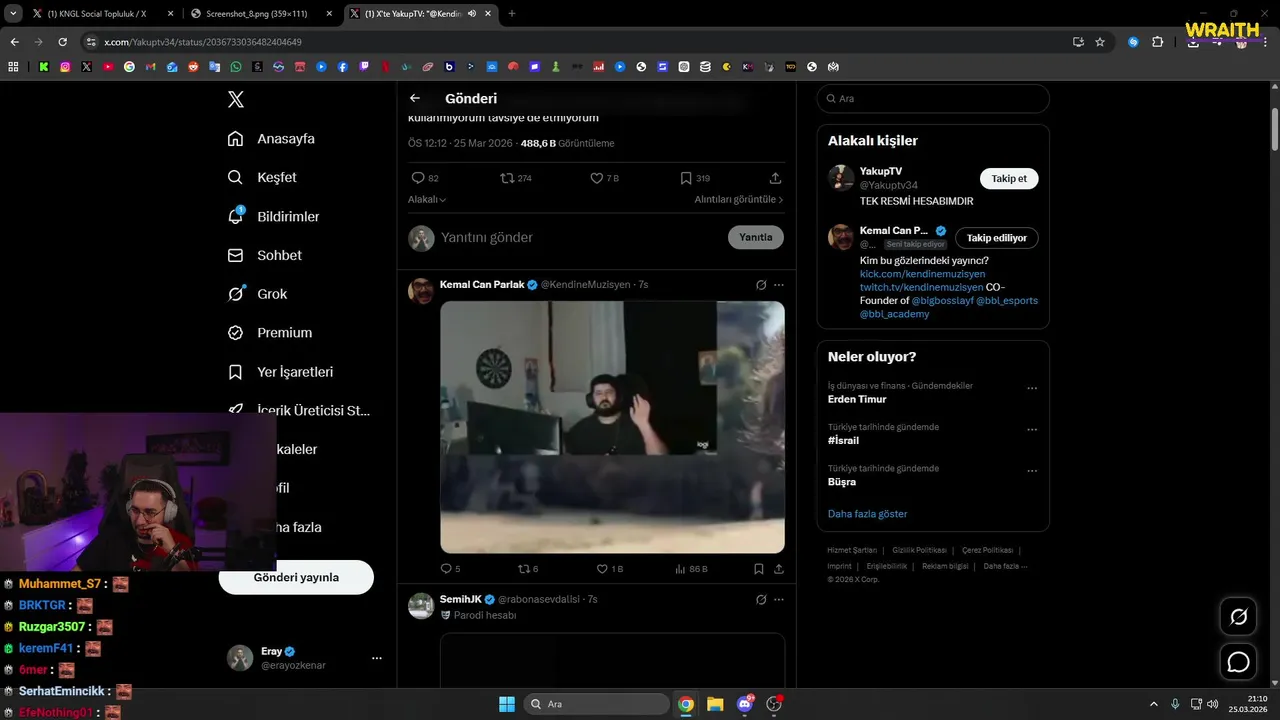Share the main post
The image size is (1280, 720).
point(775,178)
